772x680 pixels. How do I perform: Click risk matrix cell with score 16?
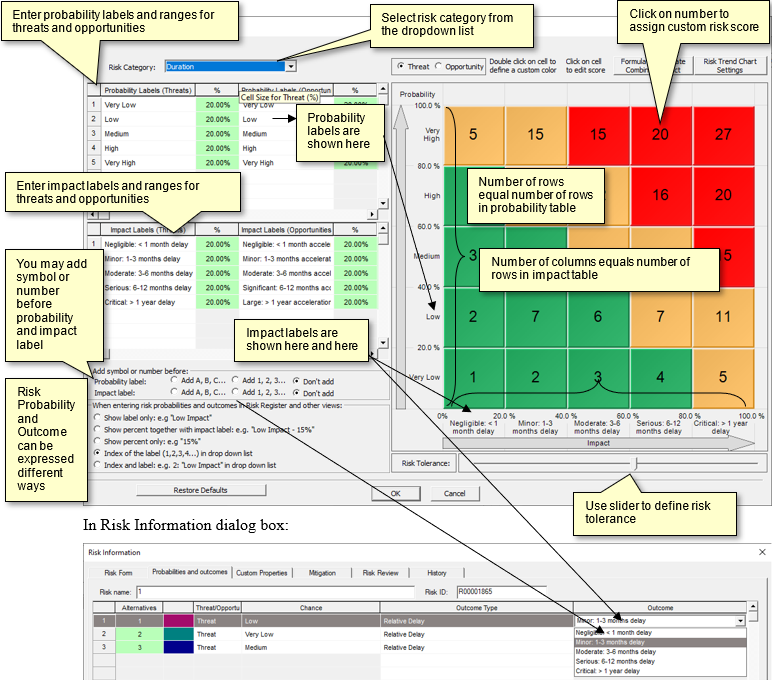click(x=661, y=195)
